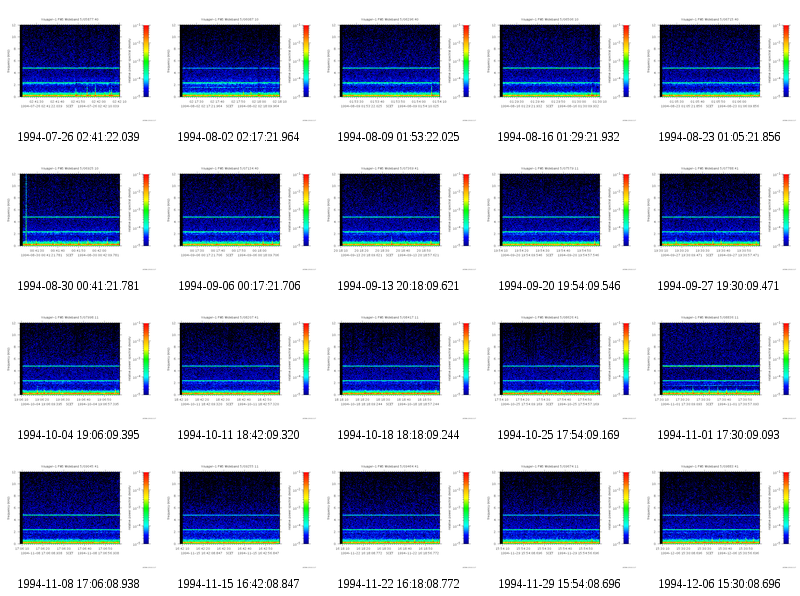Open the 1994-10-18 18:18:09.244 spectrogram thumbnail
This screenshot has width=800, height=596.
coord(398,367)
